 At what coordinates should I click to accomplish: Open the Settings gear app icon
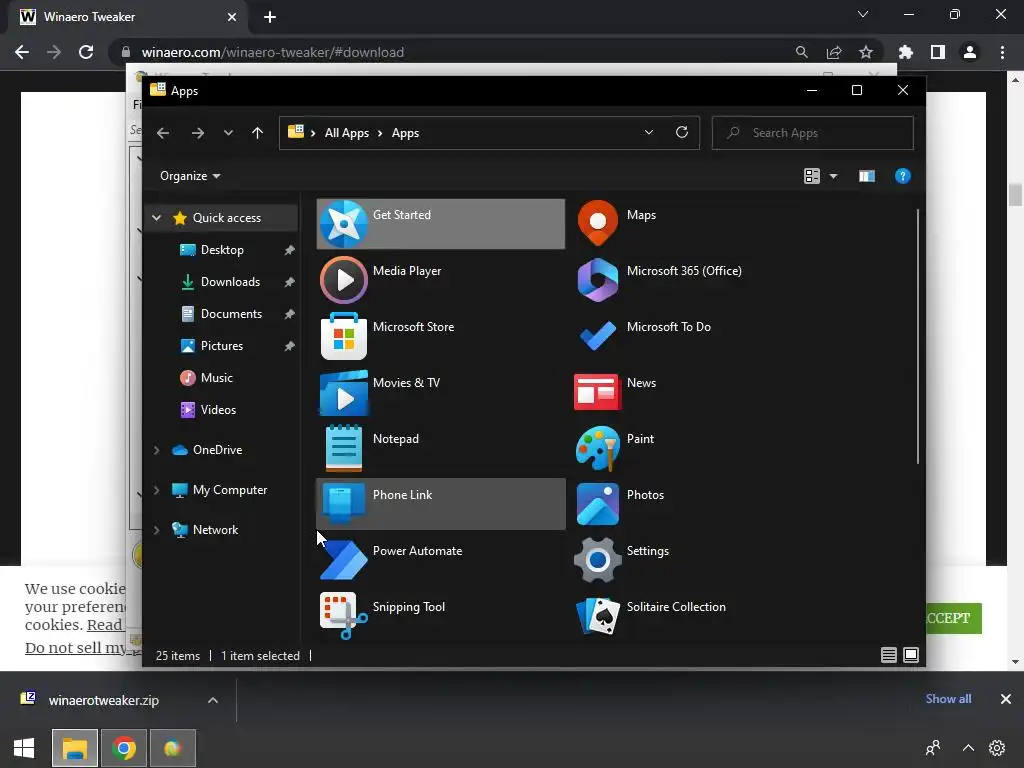pos(598,560)
